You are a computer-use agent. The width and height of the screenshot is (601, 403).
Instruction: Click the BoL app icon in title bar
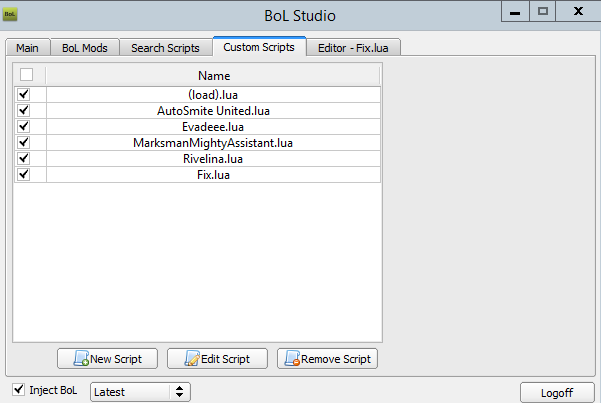coord(10,15)
